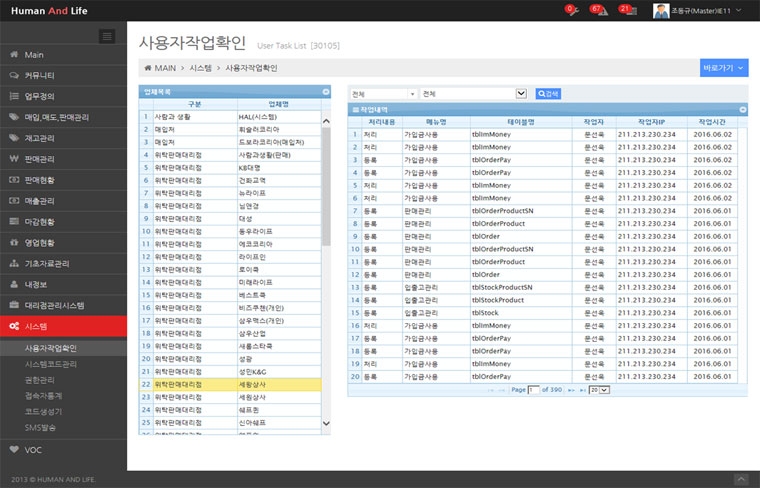Click the hamburger sidebar toggle icon
The height and width of the screenshot is (488, 760).
[108, 36]
